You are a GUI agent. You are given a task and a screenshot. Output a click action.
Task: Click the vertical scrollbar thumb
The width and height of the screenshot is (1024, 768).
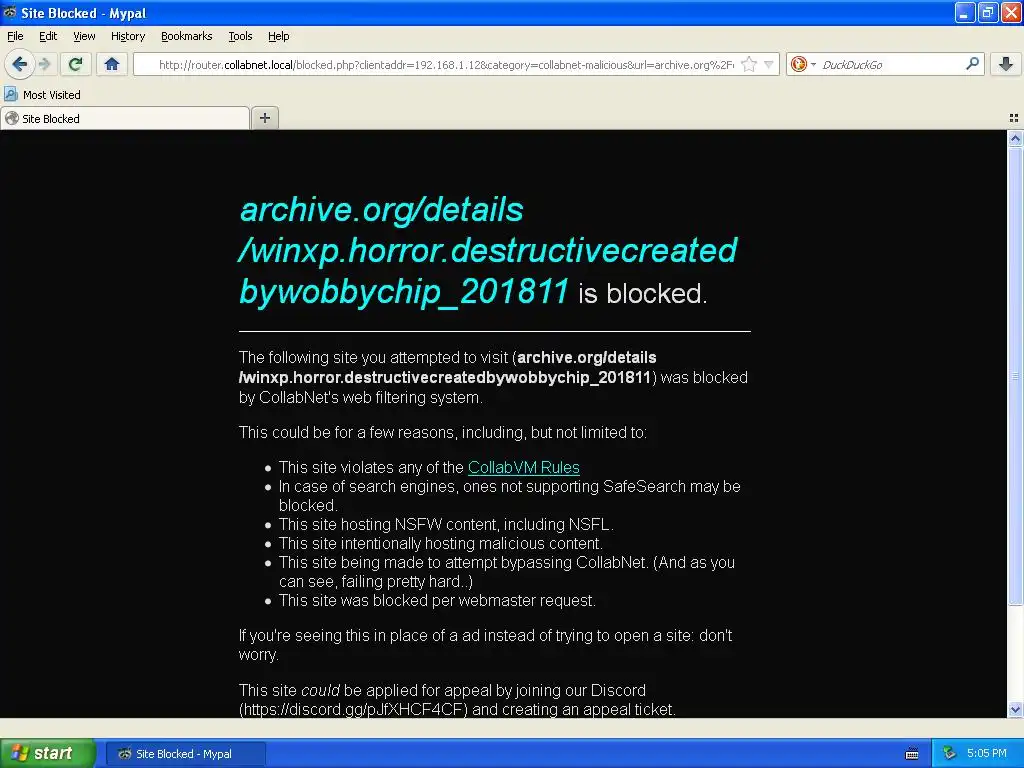click(x=1015, y=376)
